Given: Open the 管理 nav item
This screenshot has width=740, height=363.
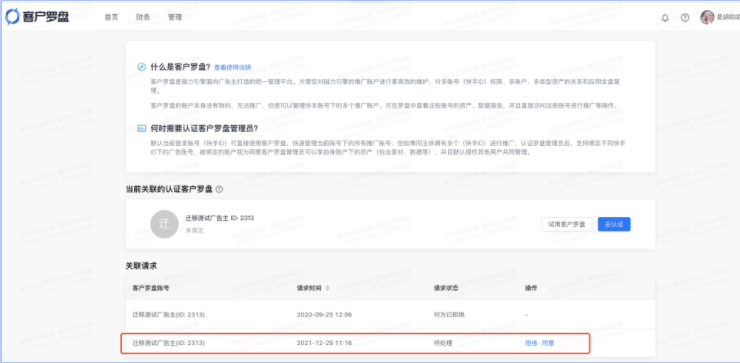Looking at the screenshot, I should pos(175,17).
